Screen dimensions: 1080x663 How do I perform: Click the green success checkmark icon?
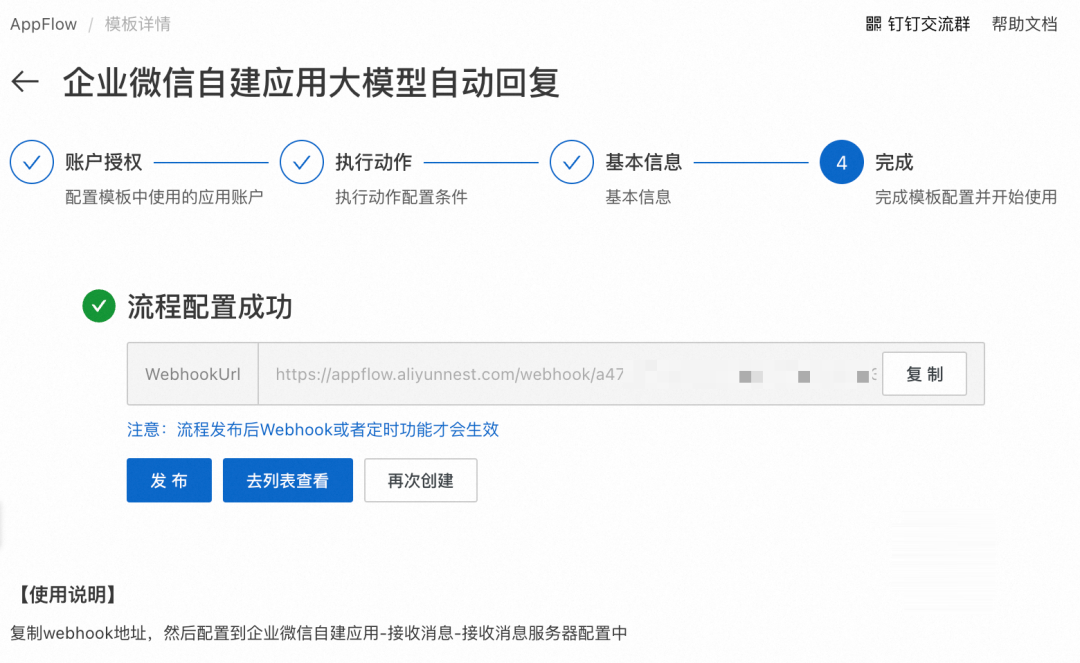pyautogui.click(x=99, y=306)
